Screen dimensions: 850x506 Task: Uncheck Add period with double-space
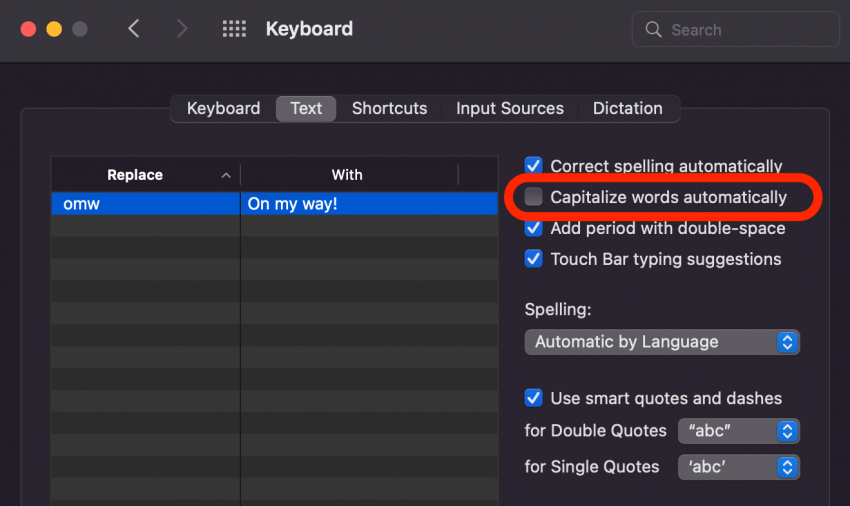[x=533, y=228]
